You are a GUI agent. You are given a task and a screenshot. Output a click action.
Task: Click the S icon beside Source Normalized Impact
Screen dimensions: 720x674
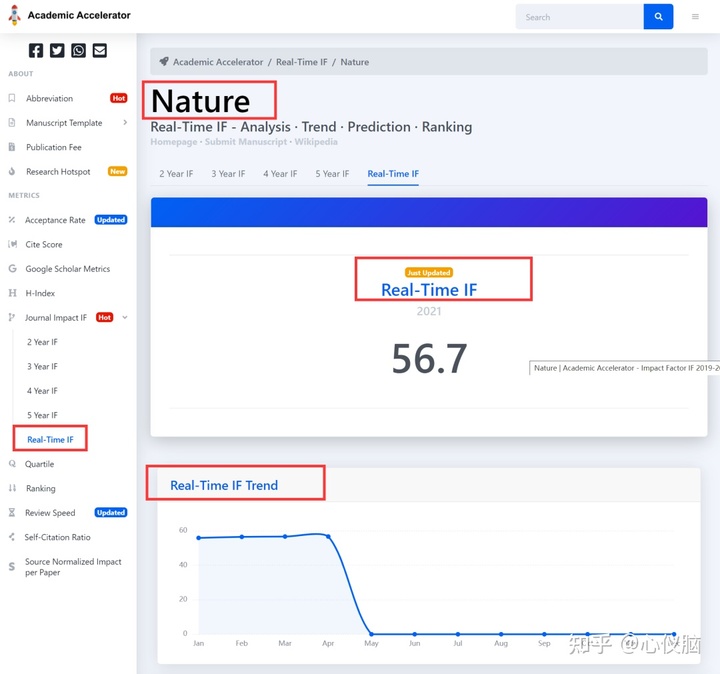pos(12,567)
